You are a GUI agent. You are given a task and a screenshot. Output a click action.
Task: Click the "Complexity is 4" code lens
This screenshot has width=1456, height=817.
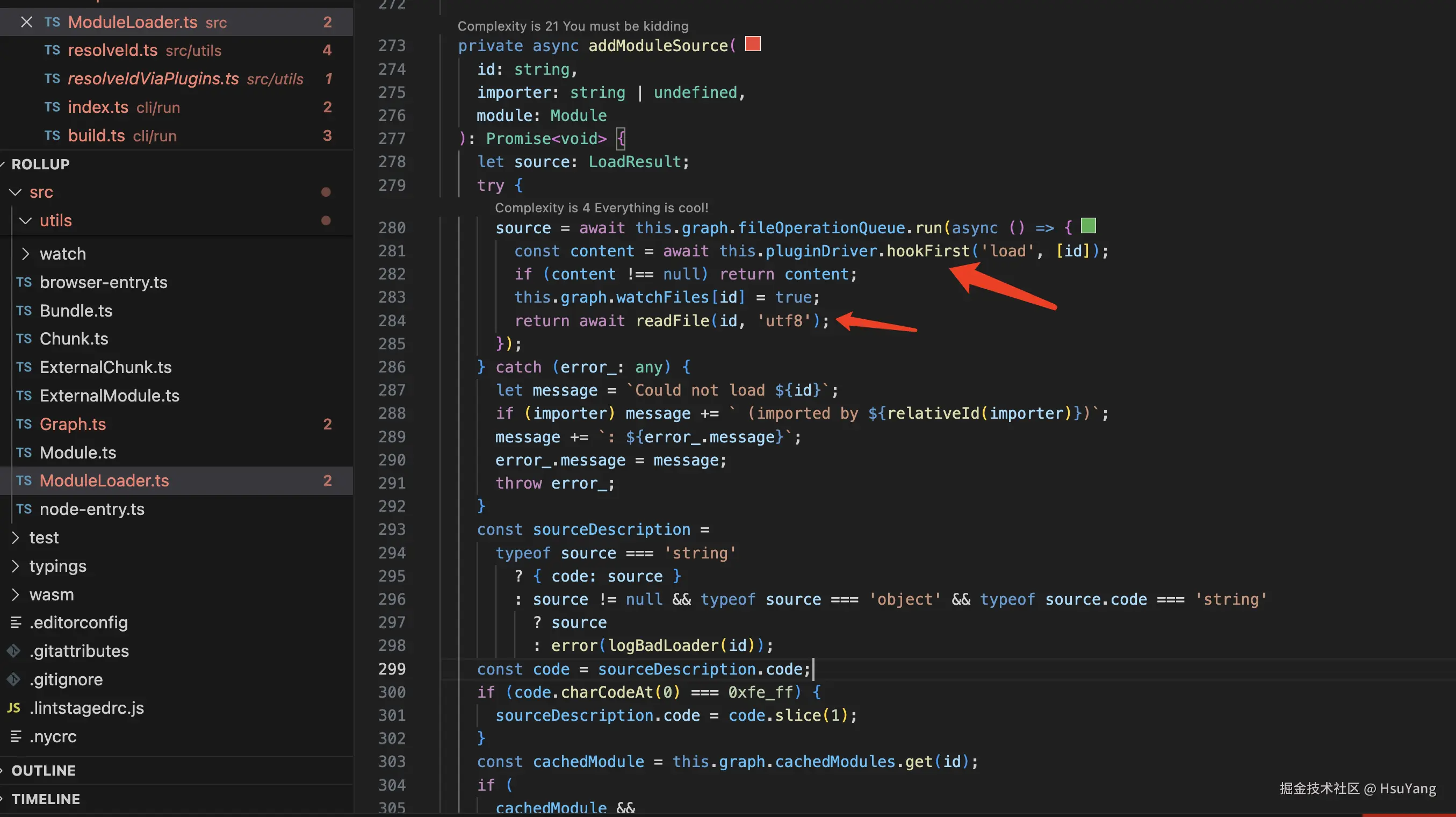tap(601, 207)
